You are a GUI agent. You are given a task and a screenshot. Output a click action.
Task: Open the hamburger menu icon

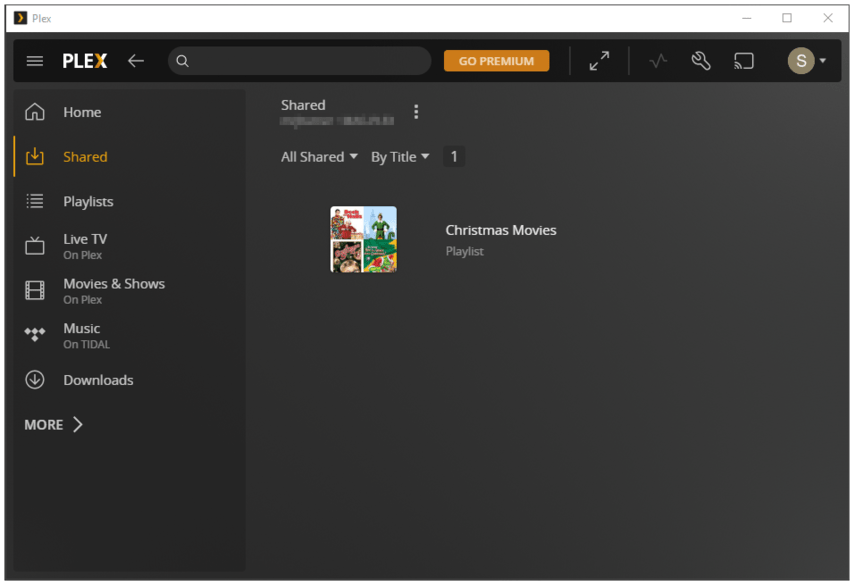pyautogui.click(x=35, y=61)
